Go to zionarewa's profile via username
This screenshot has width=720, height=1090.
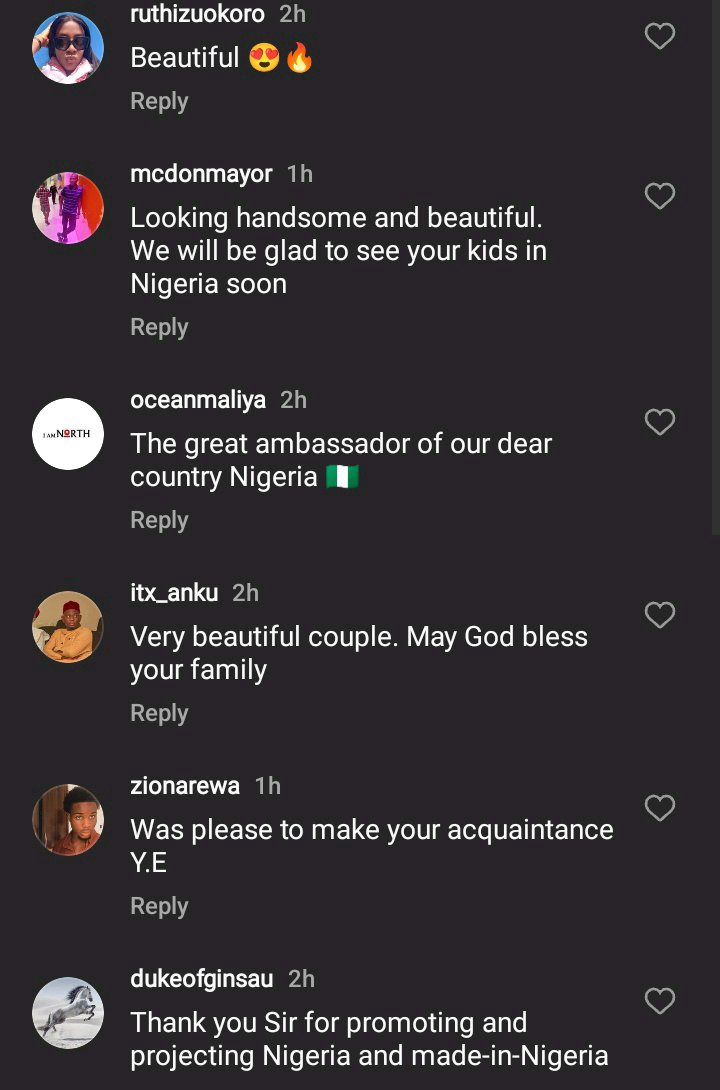185,786
